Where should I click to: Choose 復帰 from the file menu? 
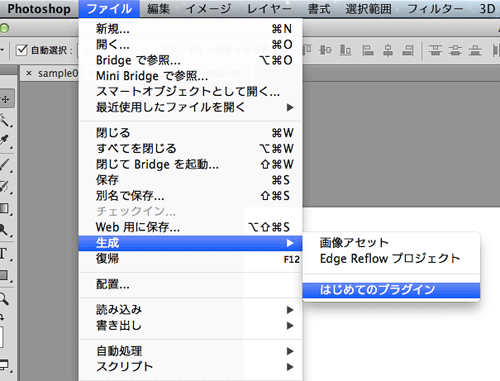point(191,259)
